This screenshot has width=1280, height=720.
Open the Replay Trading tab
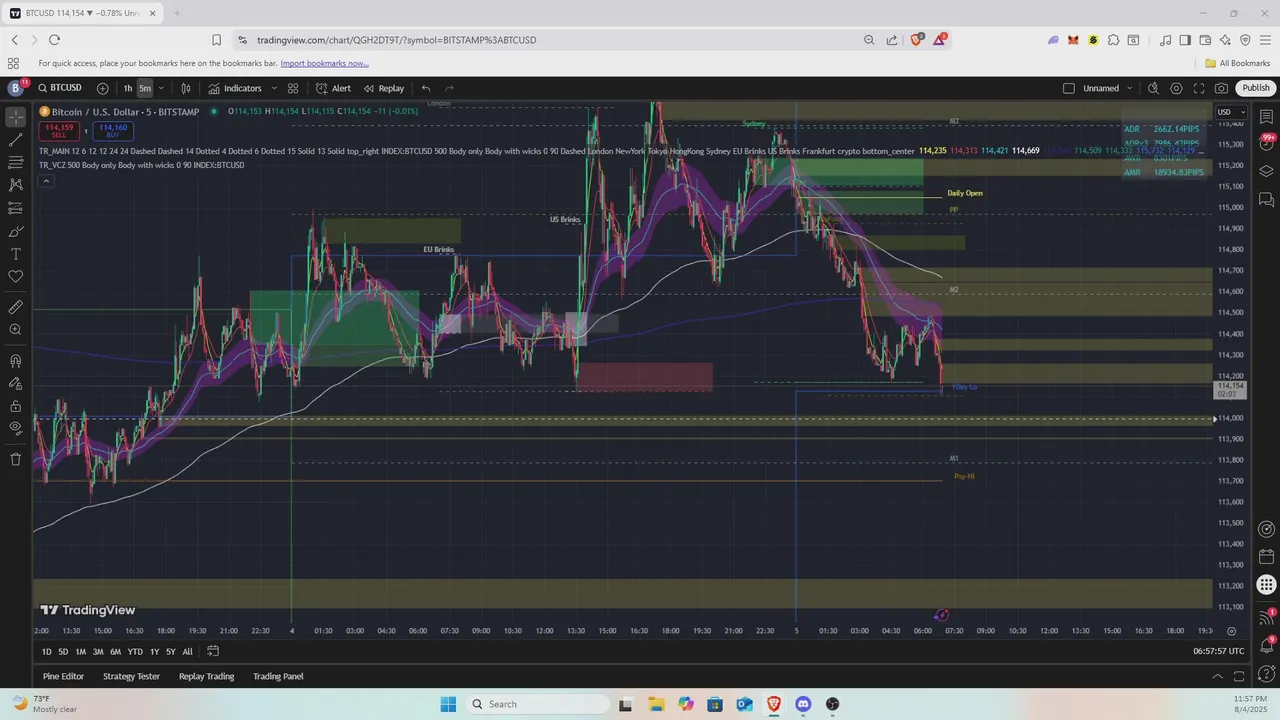pyautogui.click(x=206, y=676)
